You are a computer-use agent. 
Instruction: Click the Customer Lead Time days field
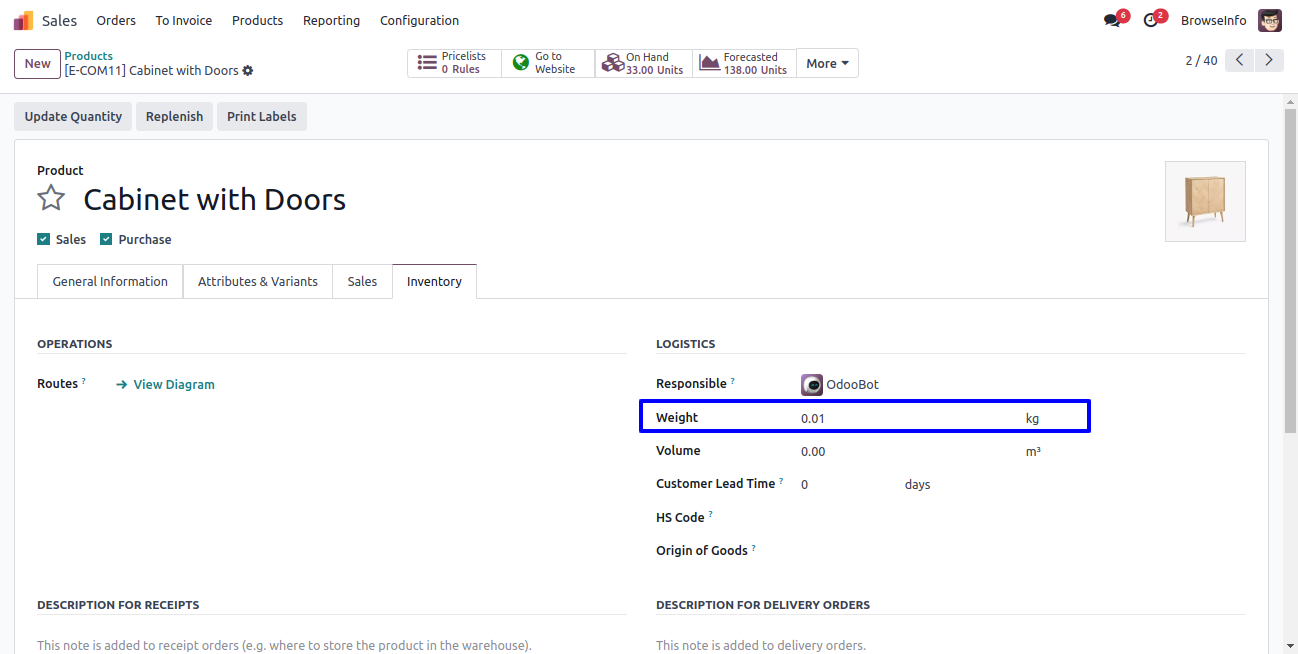(847, 484)
